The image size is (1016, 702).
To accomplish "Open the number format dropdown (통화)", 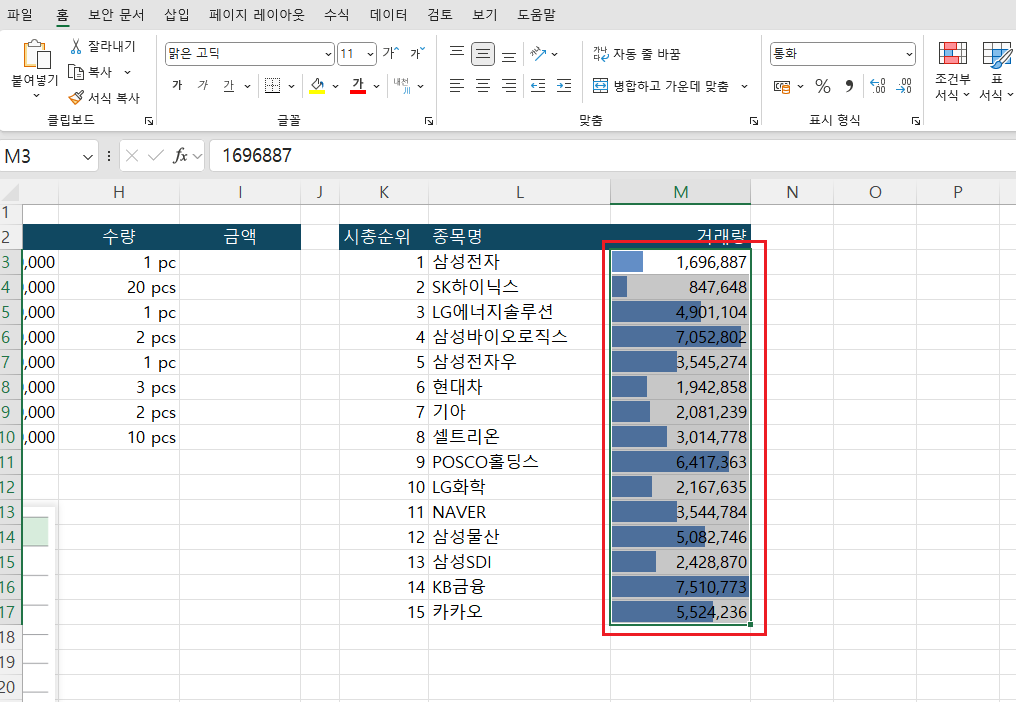I will click(x=909, y=54).
